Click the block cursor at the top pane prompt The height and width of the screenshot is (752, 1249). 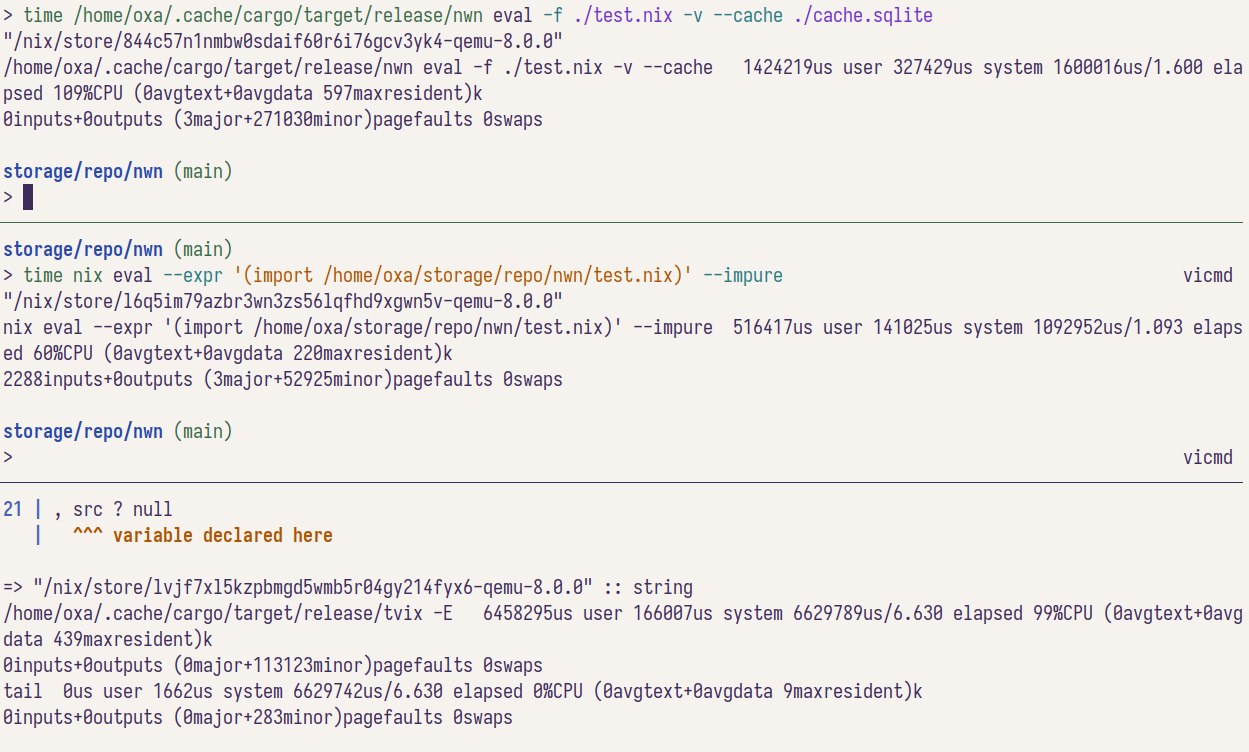coord(28,197)
